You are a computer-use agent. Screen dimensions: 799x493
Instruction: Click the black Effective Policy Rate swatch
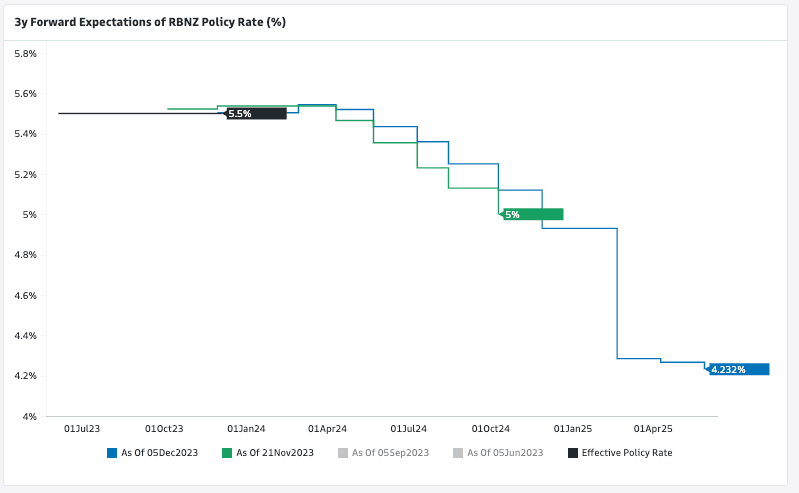pos(573,453)
